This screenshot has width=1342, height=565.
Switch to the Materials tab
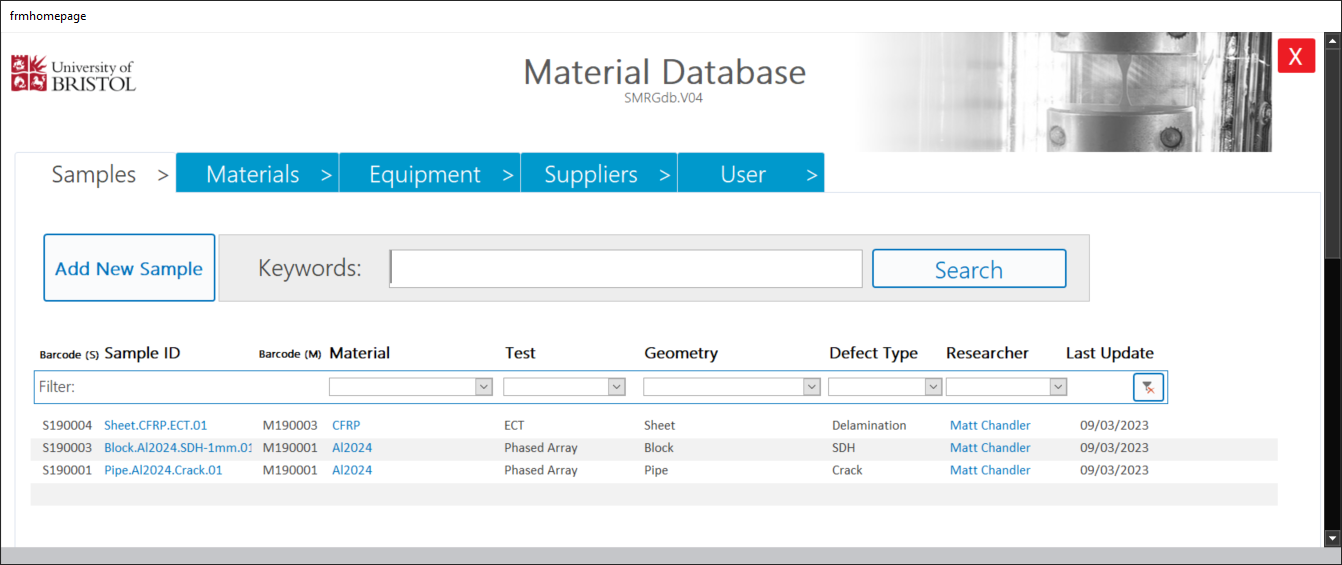coord(258,174)
